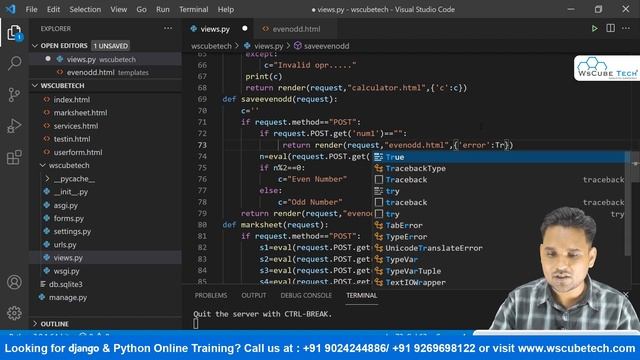Select the TextIOWrapper suggestion
The width and height of the screenshot is (640, 360).
click(500, 282)
